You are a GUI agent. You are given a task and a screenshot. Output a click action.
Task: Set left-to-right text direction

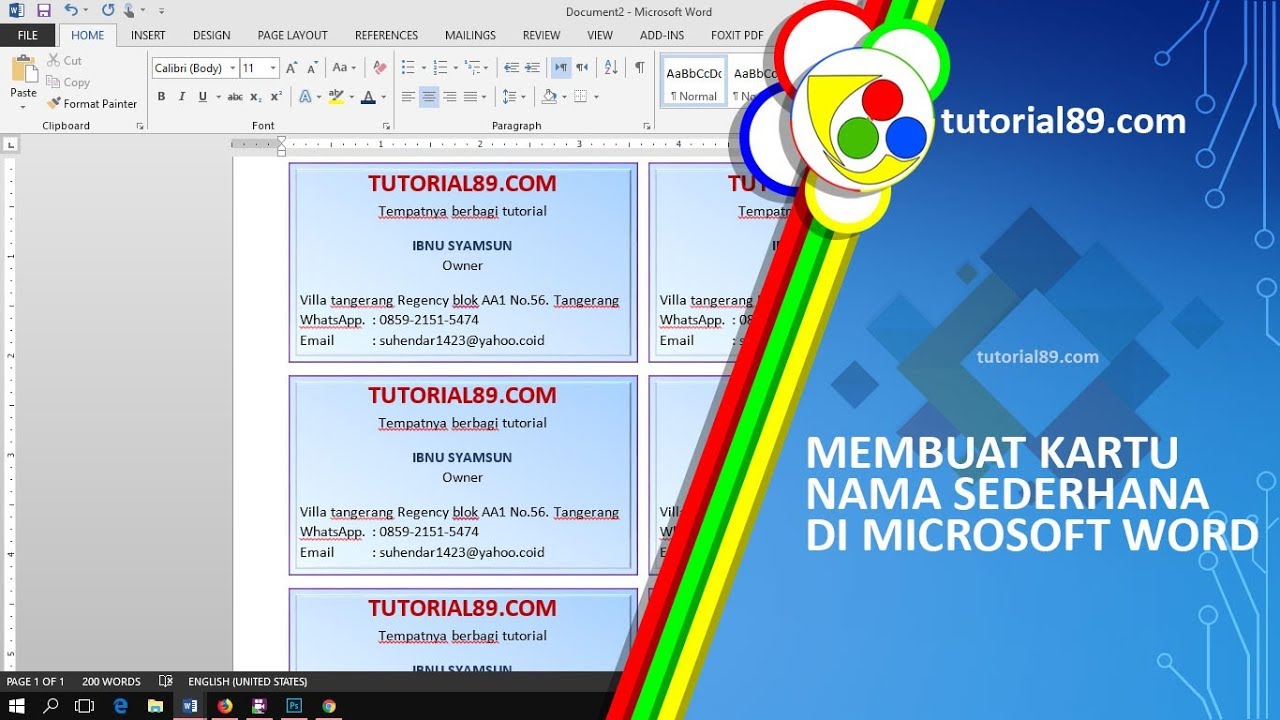pos(561,68)
